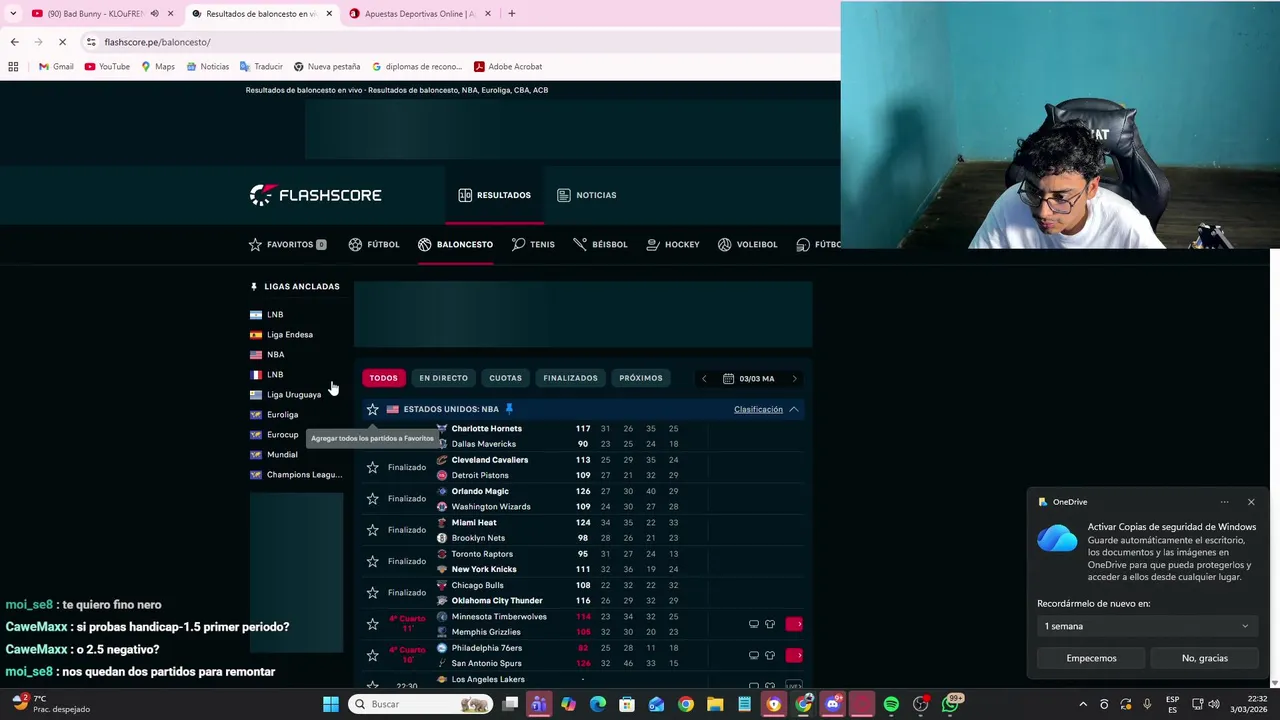Select Tenis in the sport menu
This screenshot has width=1280, height=720.
532,244
